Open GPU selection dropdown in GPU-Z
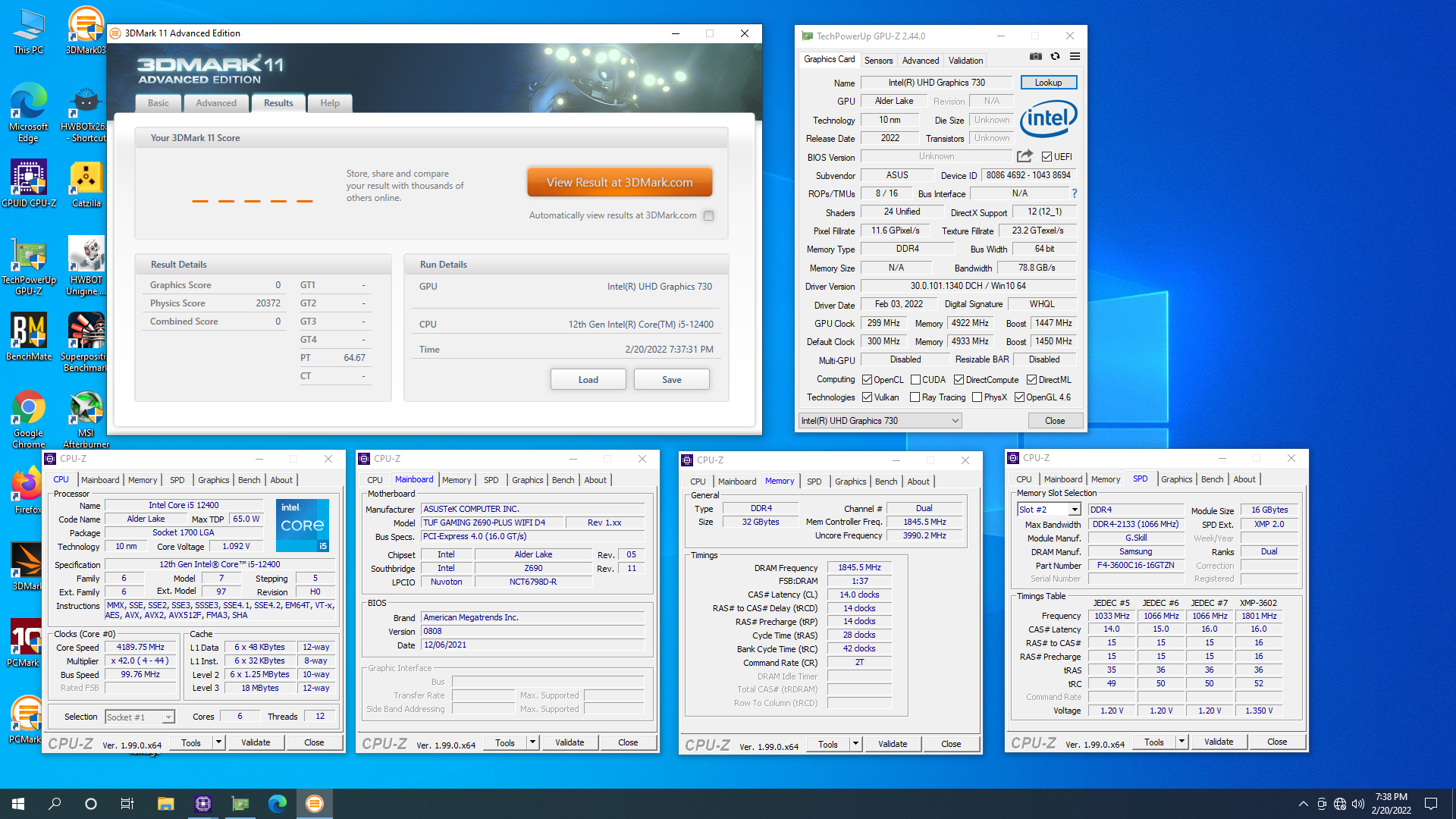 pyautogui.click(x=880, y=421)
